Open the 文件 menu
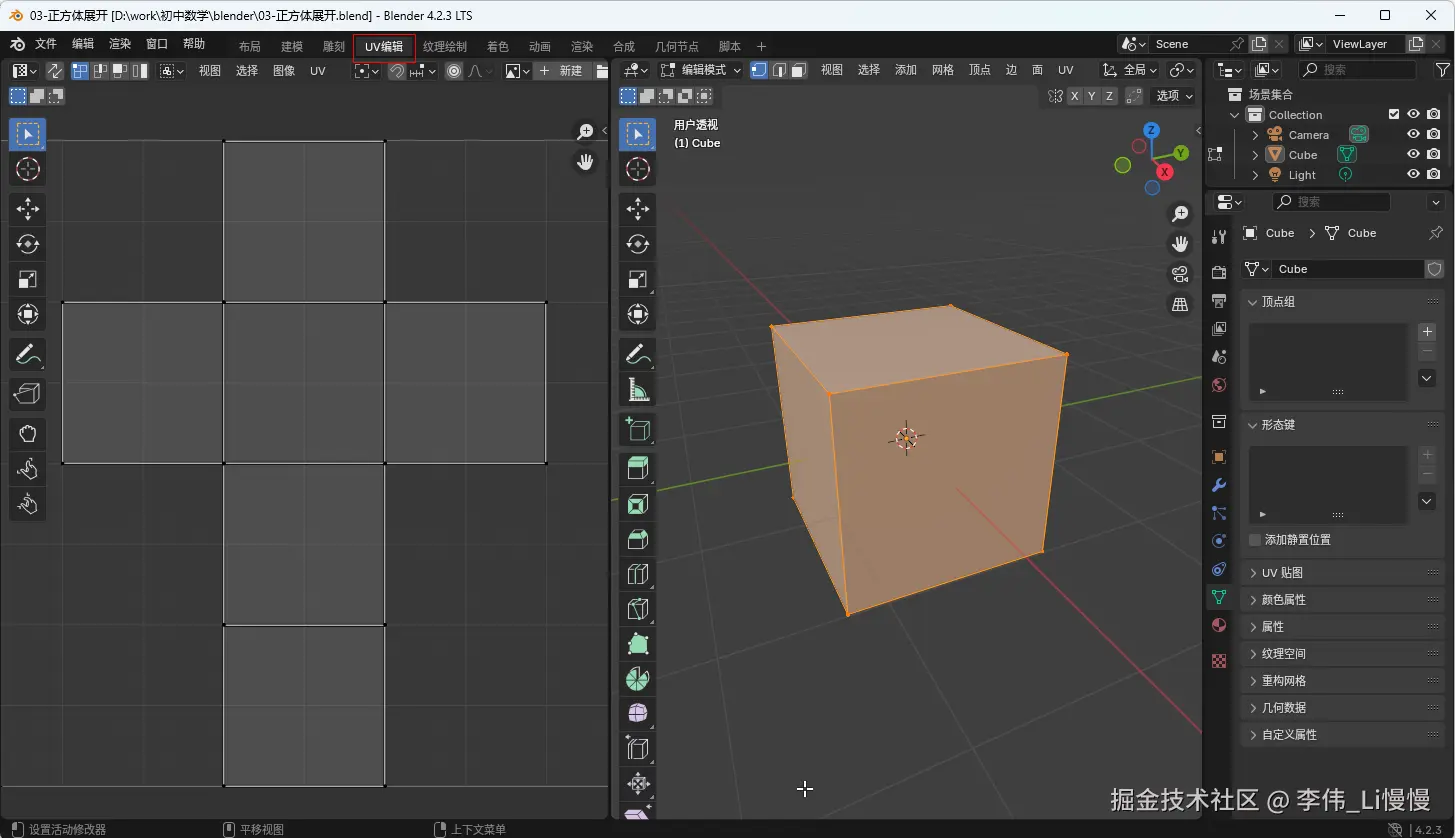 (46, 44)
